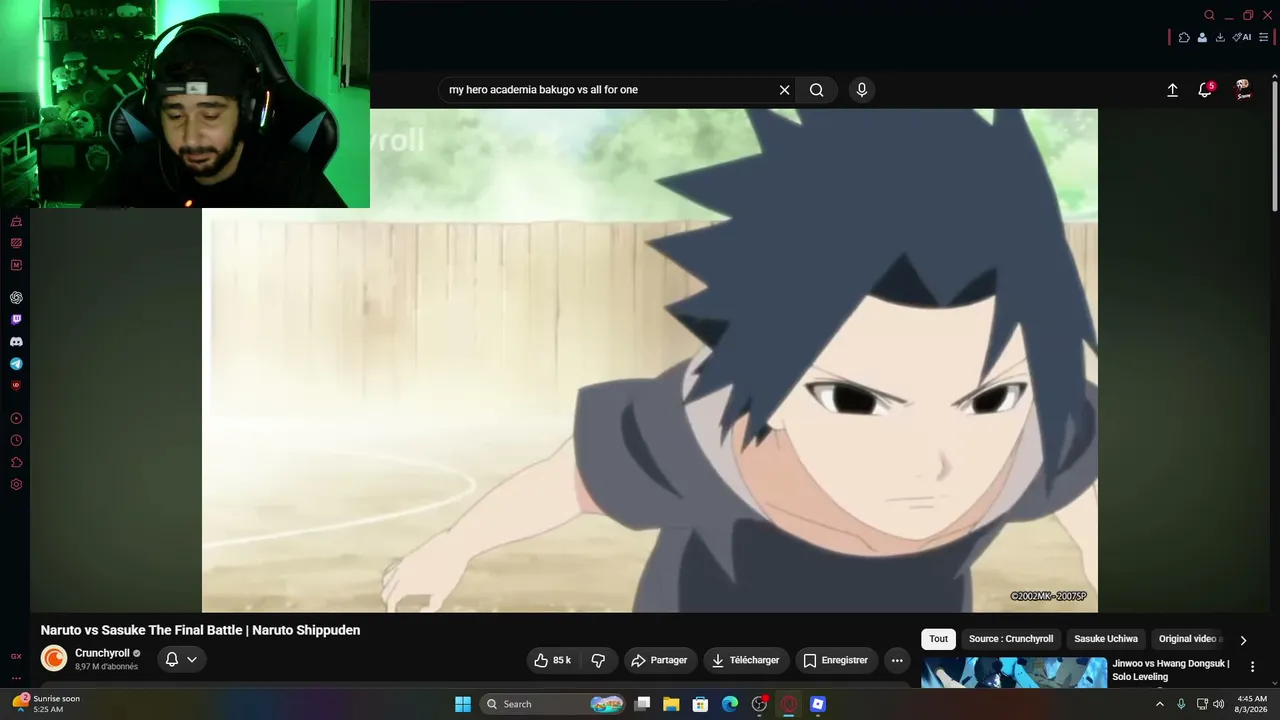This screenshot has width=1280, height=720.
Task: Open the toolbar extensions cube icon
Action: 1184,37
